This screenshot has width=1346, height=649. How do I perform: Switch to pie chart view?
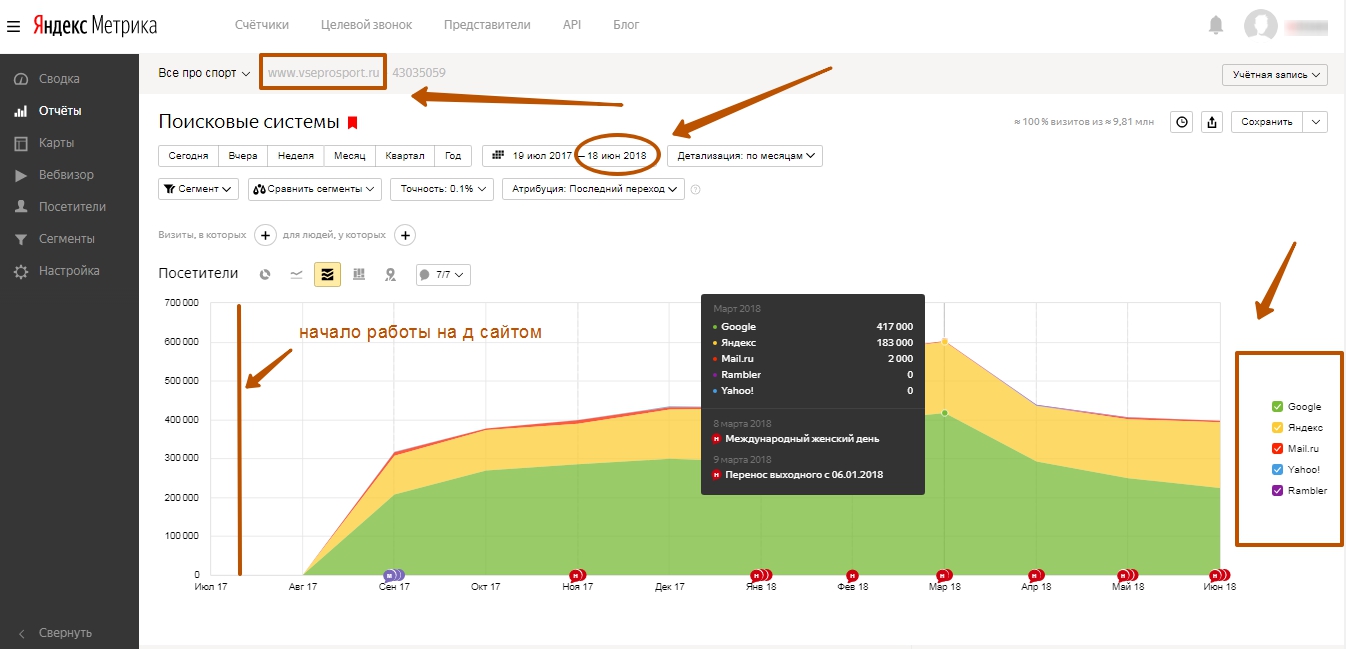click(265, 274)
